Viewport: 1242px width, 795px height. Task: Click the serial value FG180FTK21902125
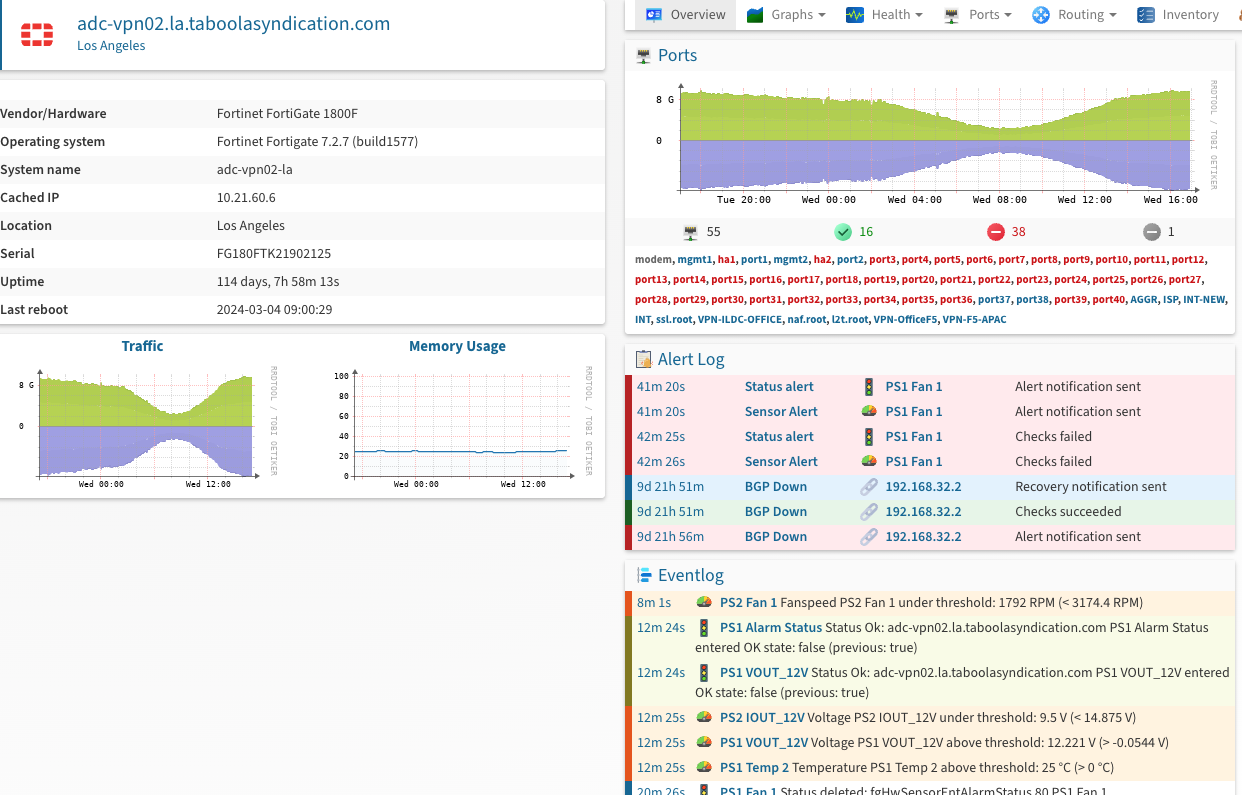tap(274, 254)
